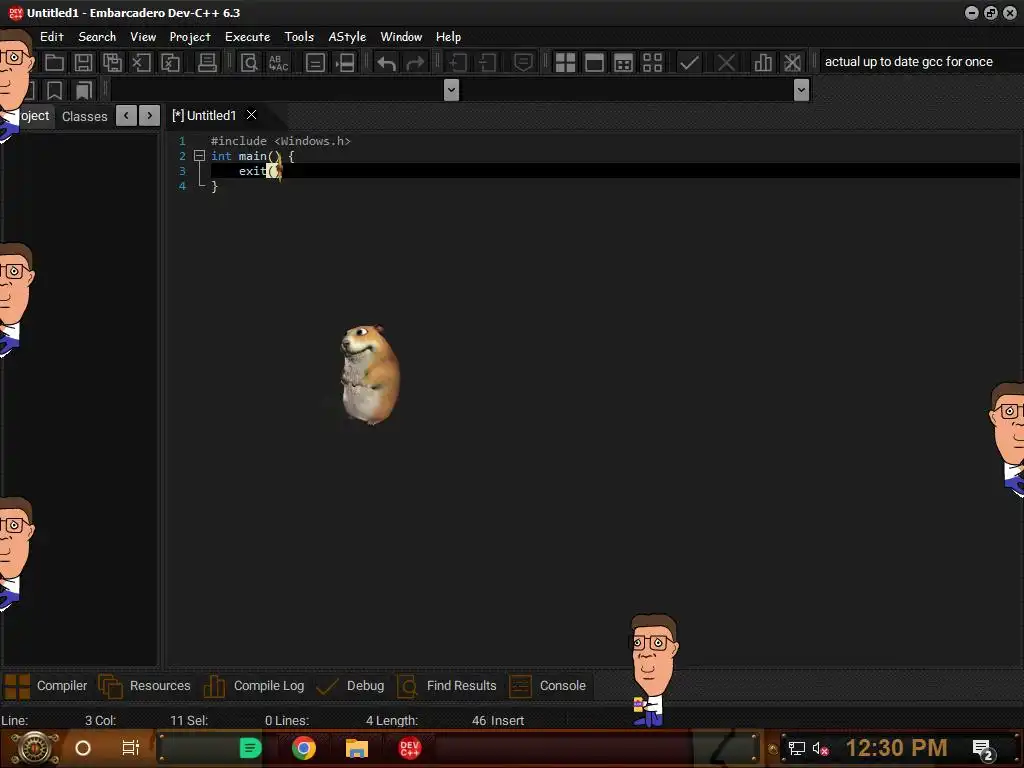Open the View menu
This screenshot has height=768, width=1024.
(x=143, y=37)
